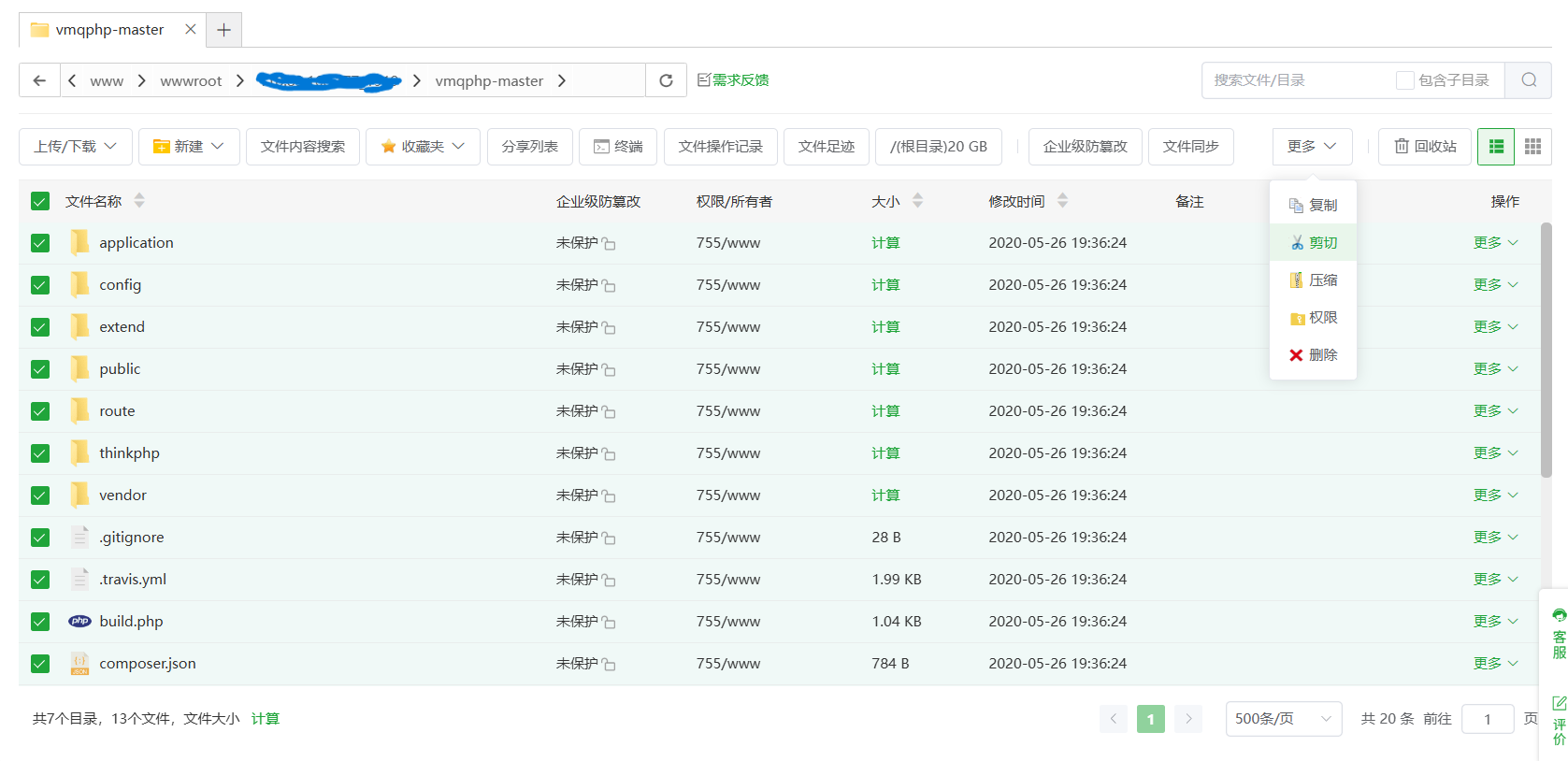Click the refresh directory icon
This screenshot has width=1568, height=761.
[x=666, y=80]
